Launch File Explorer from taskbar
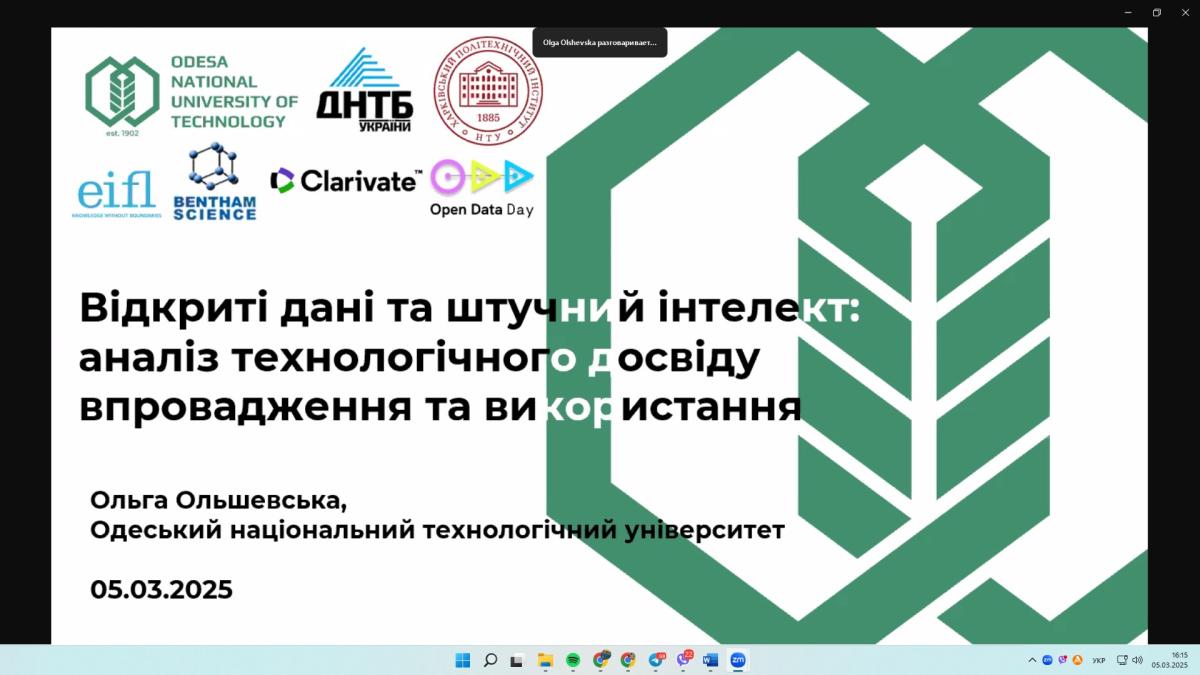The width and height of the screenshot is (1200, 675). point(545,660)
